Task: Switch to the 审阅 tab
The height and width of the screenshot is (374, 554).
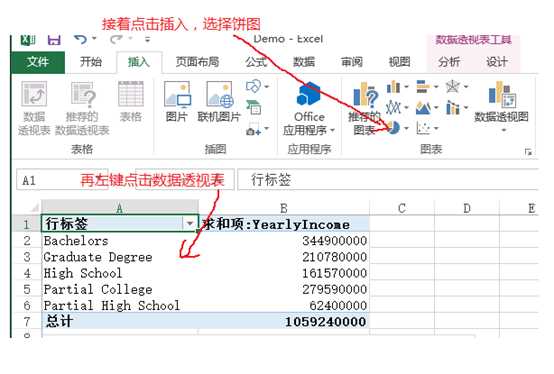Action: click(x=352, y=62)
